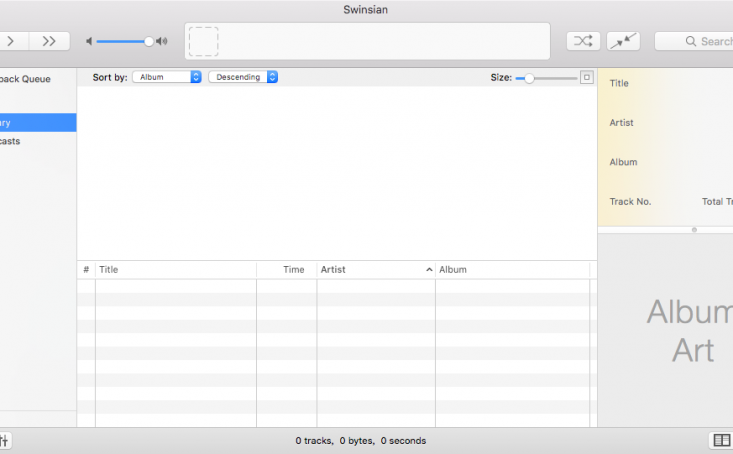
Task: Open the Sort by Album dropdown
Action: pos(167,77)
